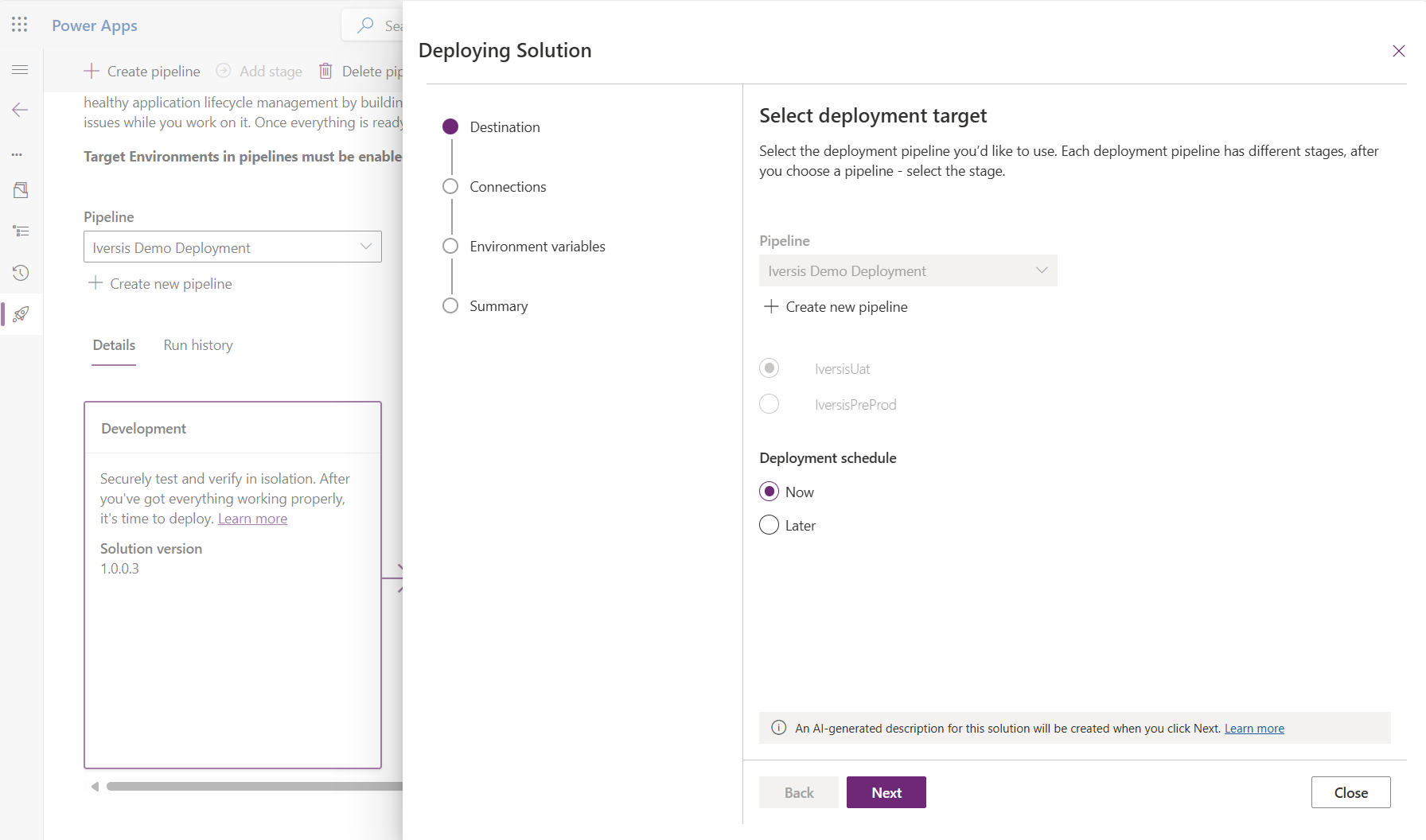Click the Power Apps title
Screen dimensions: 1426x840
95,25
